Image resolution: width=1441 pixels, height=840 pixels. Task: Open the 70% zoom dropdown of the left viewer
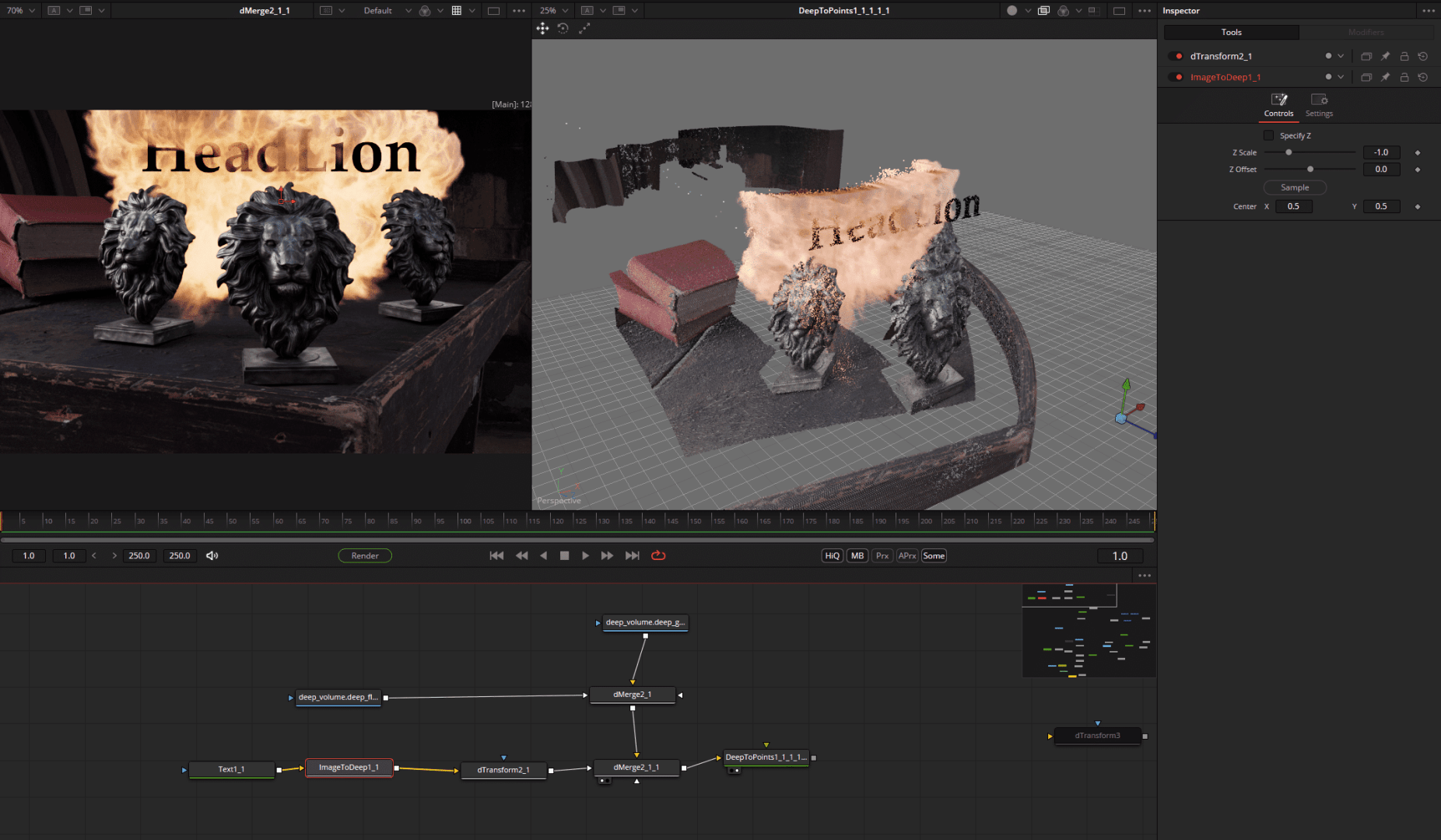[23, 10]
